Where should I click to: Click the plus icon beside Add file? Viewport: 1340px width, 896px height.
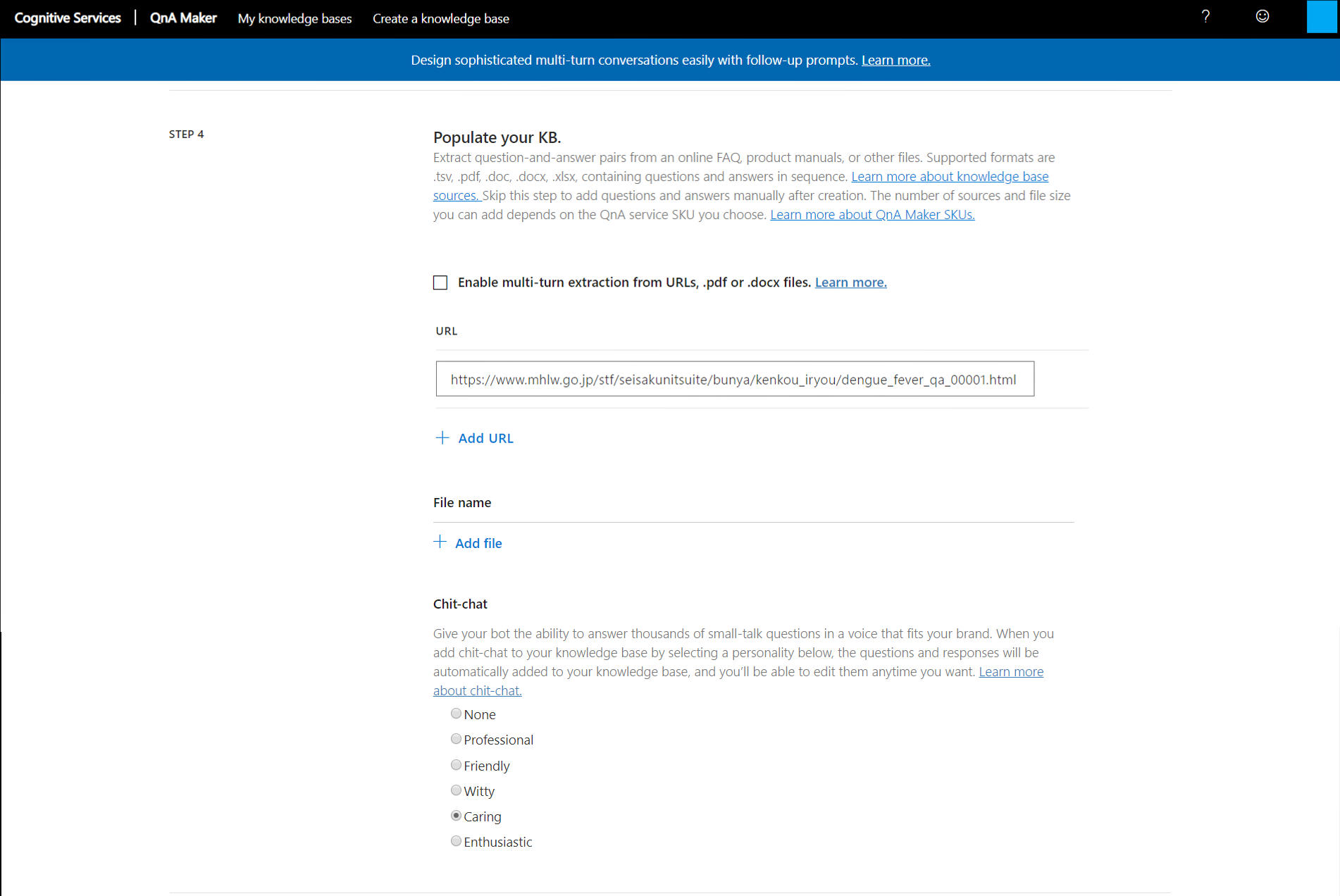point(440,542)
